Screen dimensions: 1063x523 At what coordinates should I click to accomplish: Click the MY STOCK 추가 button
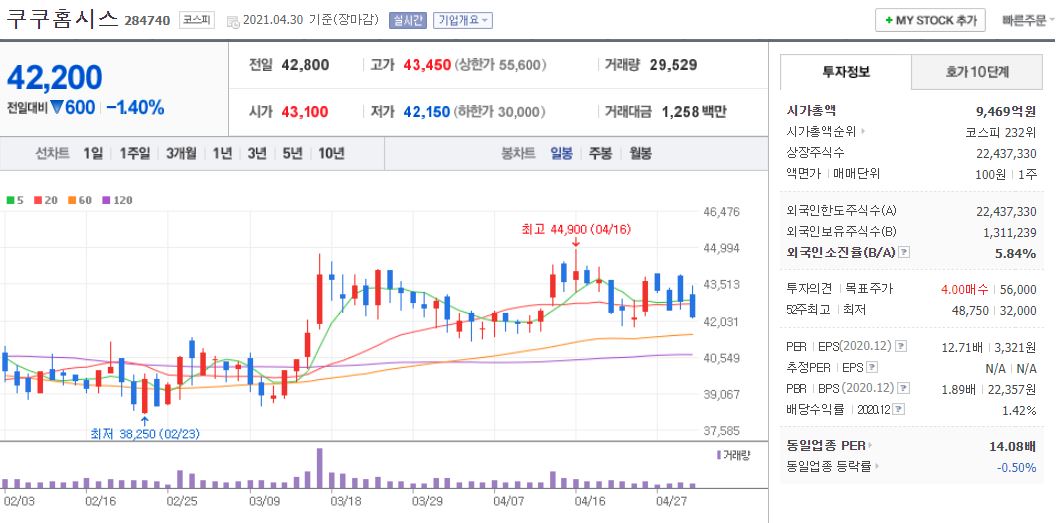click(930, 21)
